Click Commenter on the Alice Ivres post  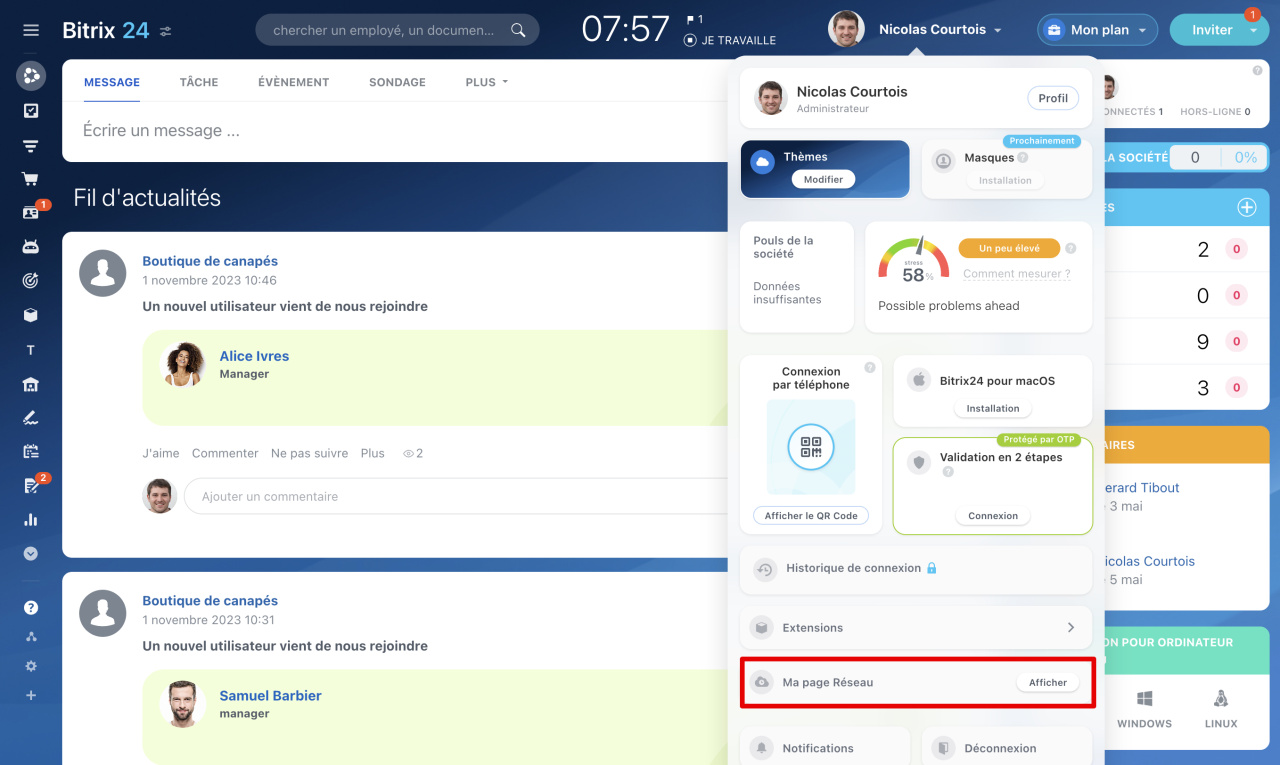point(225,453)
